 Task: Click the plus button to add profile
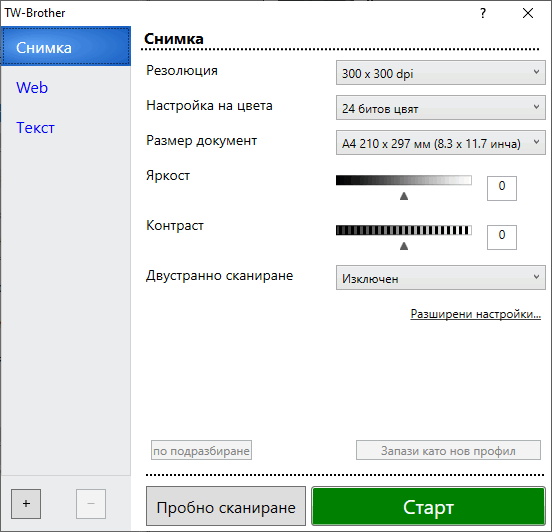click(x=26, y=504)
